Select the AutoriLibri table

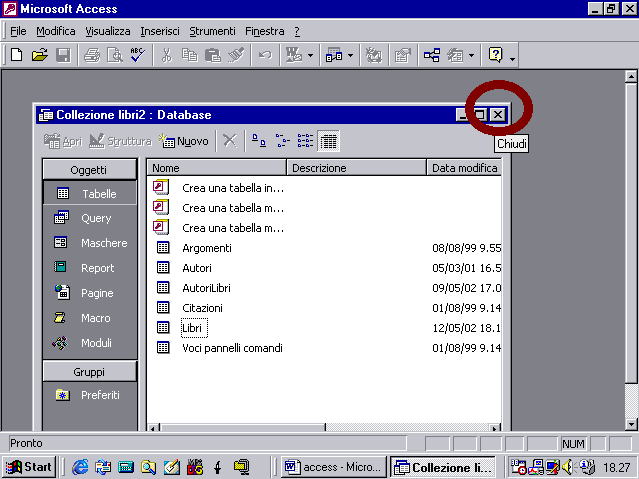pos(206,288)
